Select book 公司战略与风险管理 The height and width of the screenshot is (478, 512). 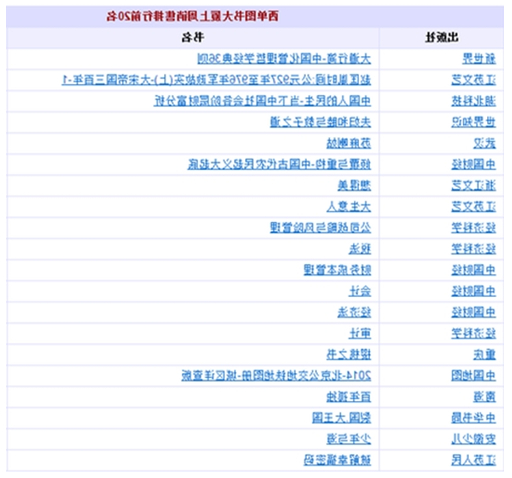pyautogui.click(x=320, y=228)
